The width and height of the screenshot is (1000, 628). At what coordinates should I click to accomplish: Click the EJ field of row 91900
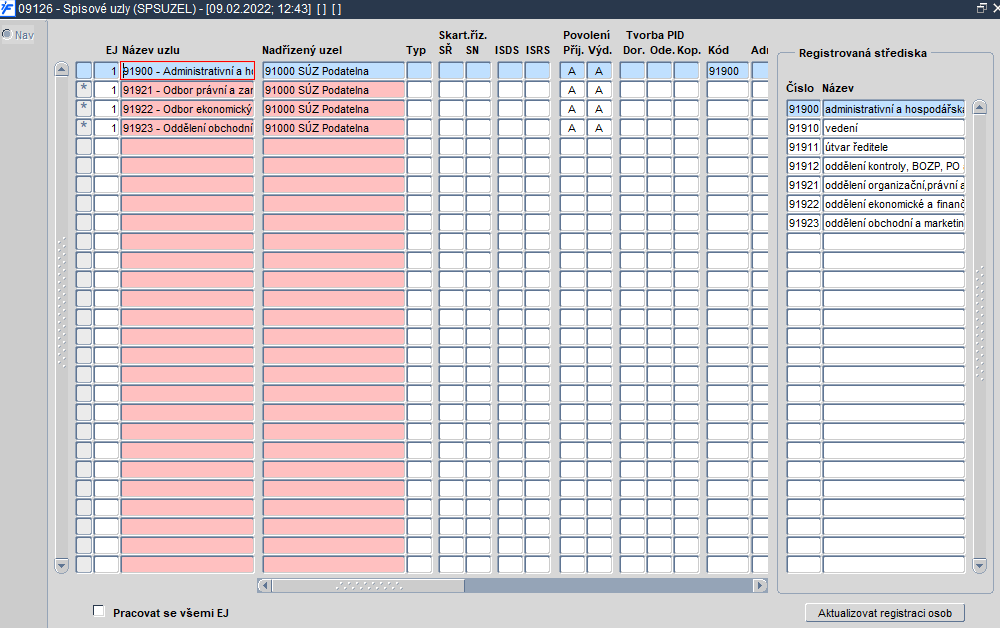107,71
